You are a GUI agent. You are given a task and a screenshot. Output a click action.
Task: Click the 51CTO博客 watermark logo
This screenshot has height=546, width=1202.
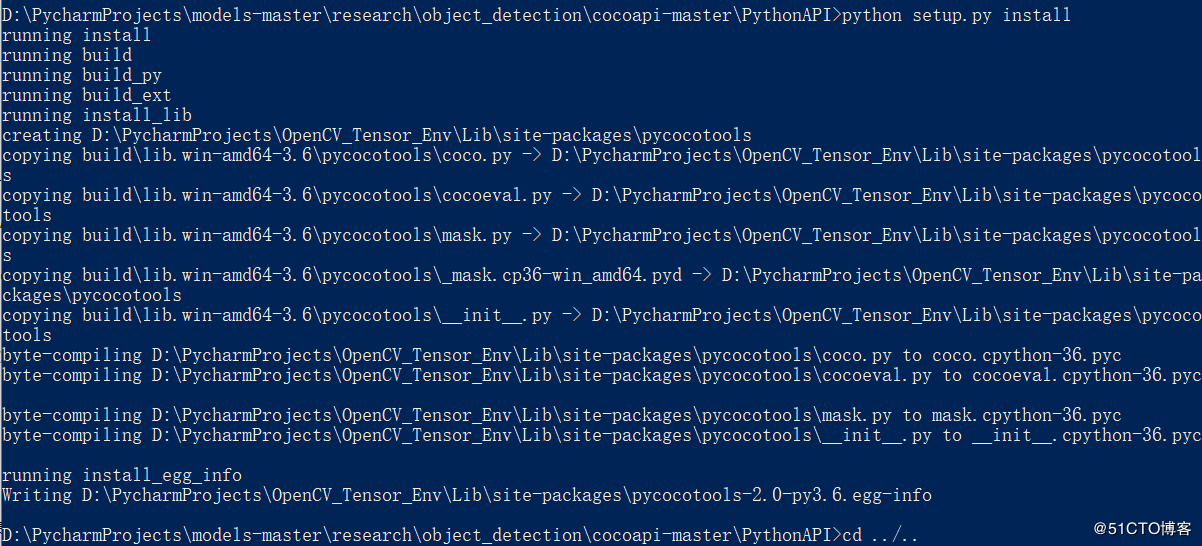click(x=1142, y=528)
